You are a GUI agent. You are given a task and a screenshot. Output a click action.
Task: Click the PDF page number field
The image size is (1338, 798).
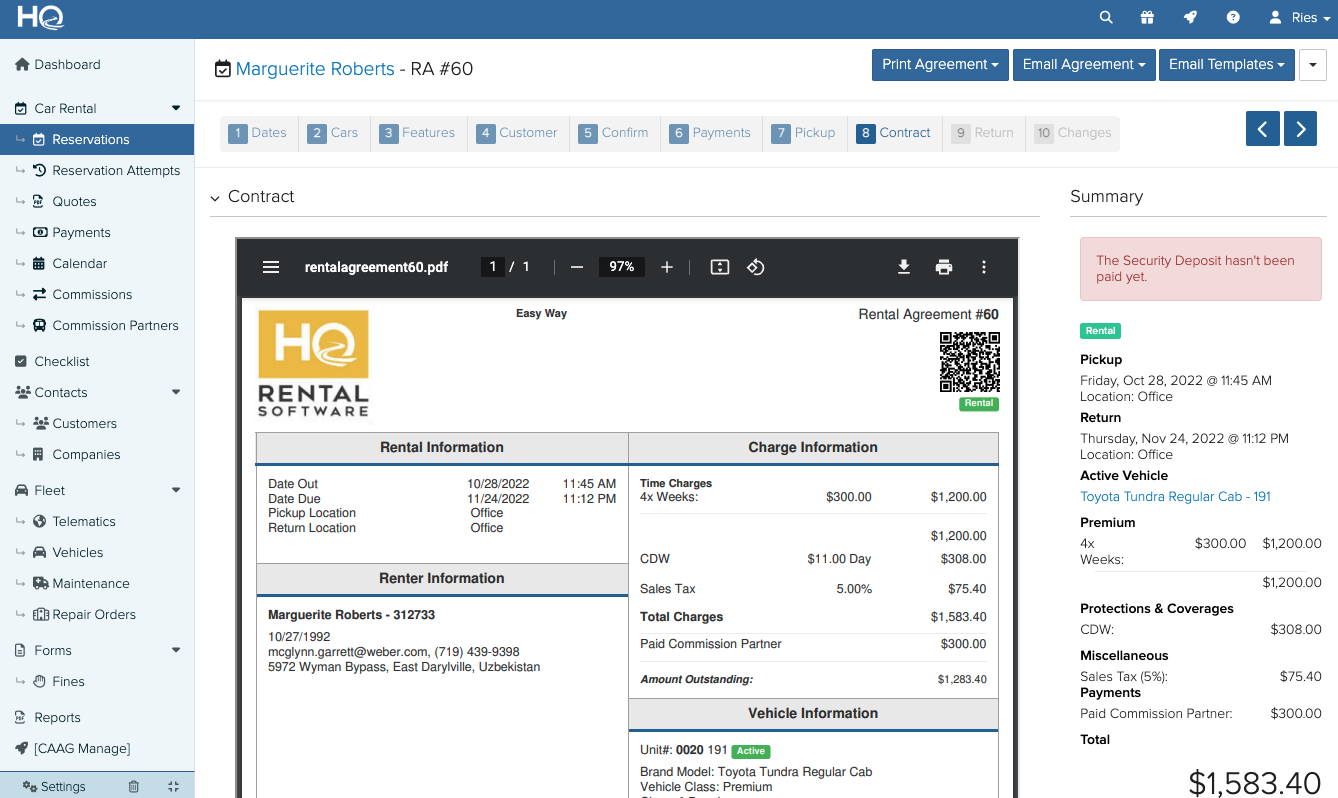(492, 267)
